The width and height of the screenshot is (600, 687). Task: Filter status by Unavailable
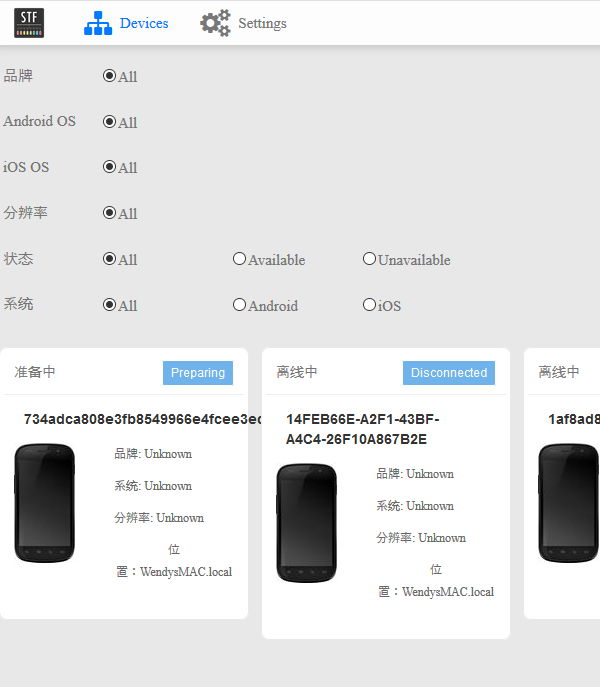369,259
